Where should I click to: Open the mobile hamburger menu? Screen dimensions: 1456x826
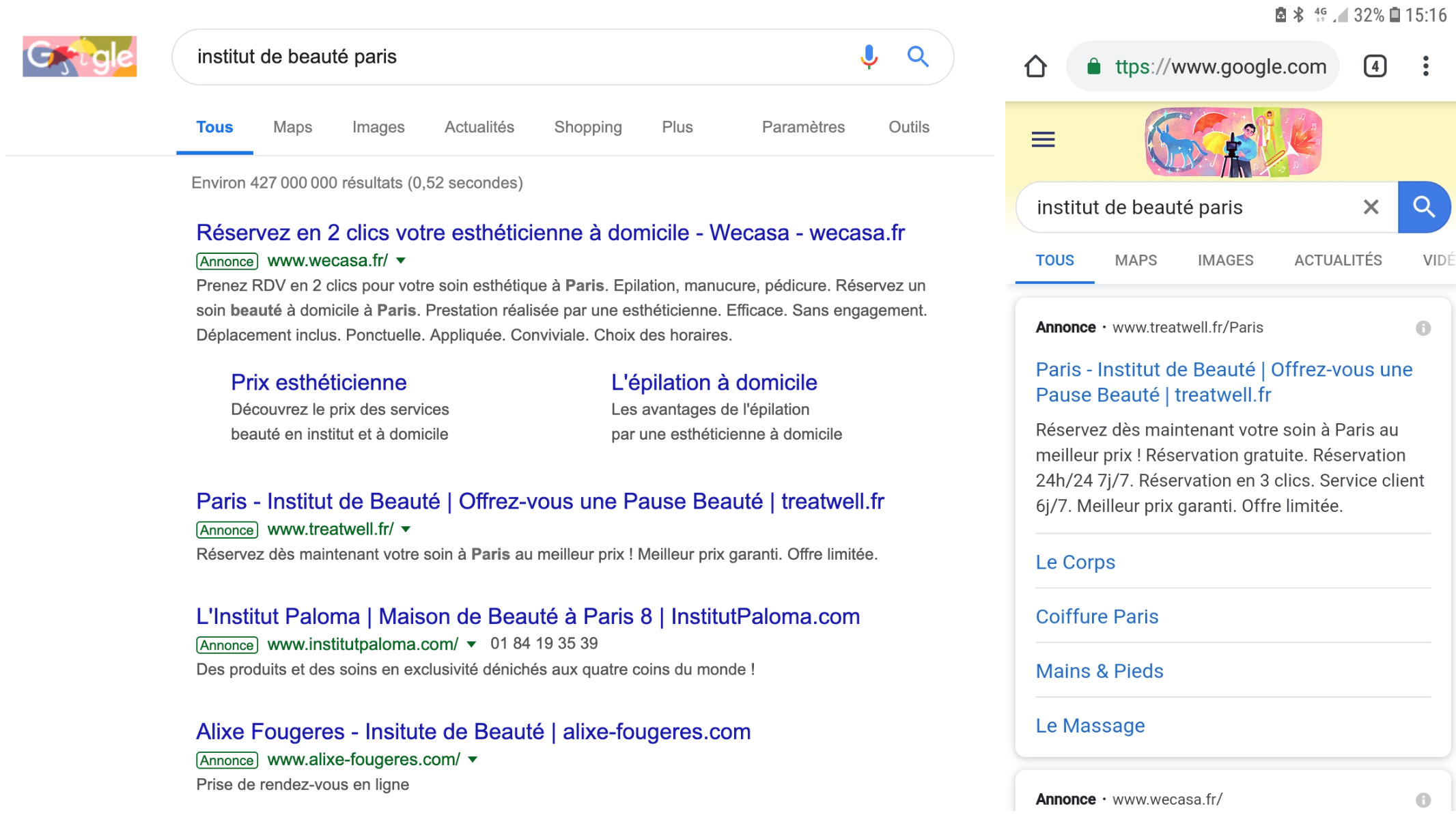(1043, 140)
